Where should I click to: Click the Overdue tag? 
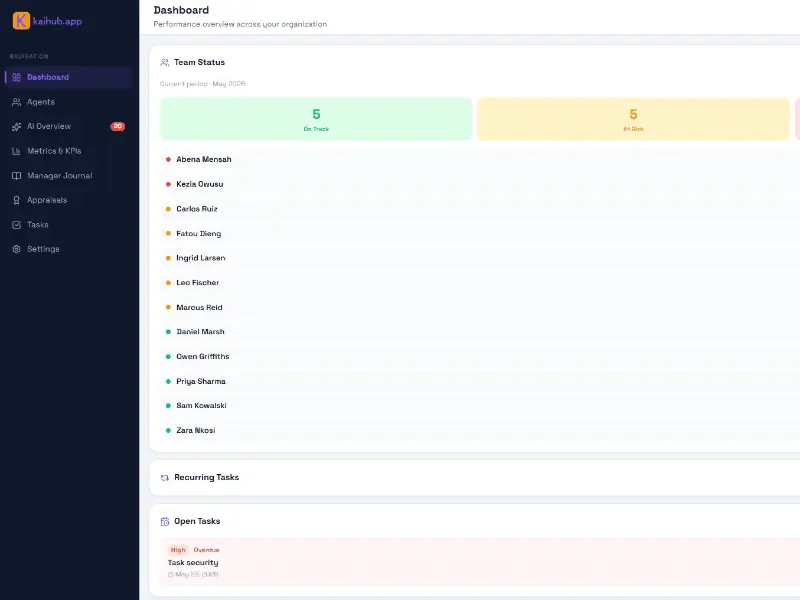[x=206, y=550]
